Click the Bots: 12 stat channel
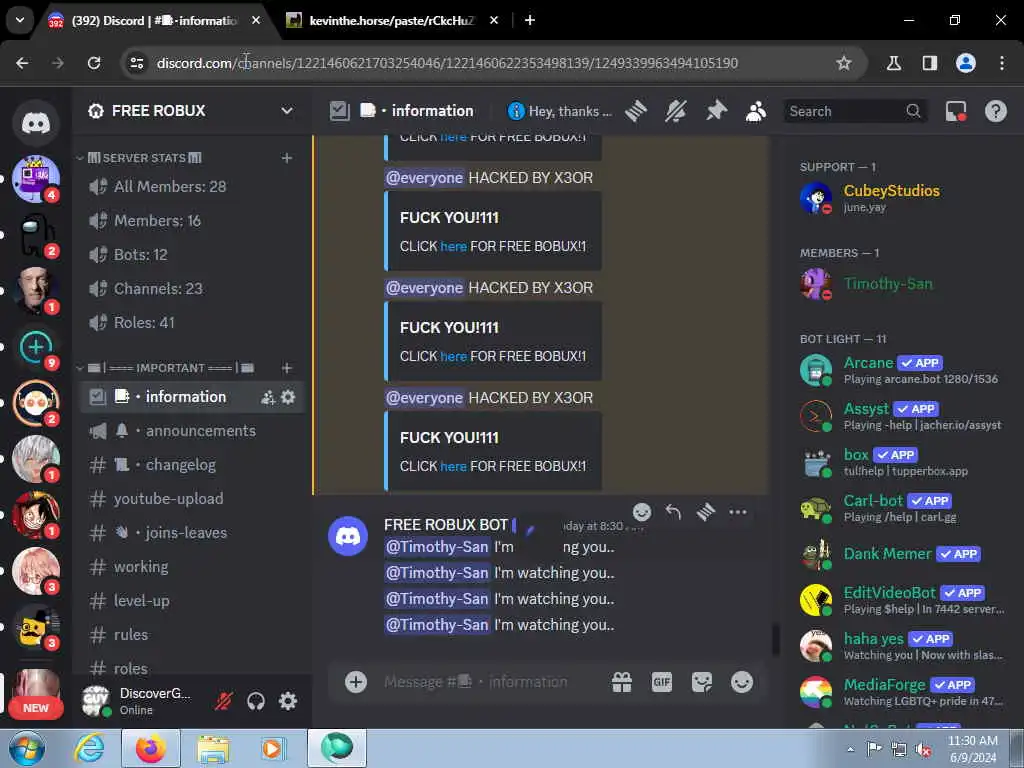The height and width of the screenshot is (768, 1024). (193, 254)
